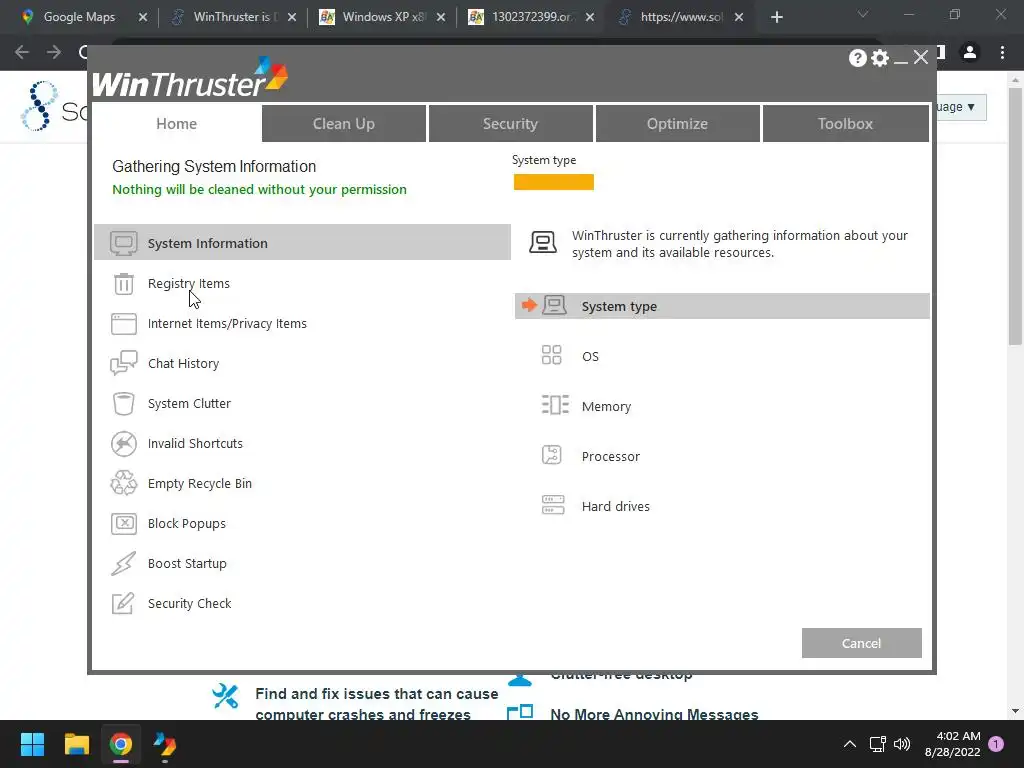The width and height of the screenshot is (1024, 768).
Task: Click the OS four-squares icon
Action: pyautogui.click(x=552, y=355)
